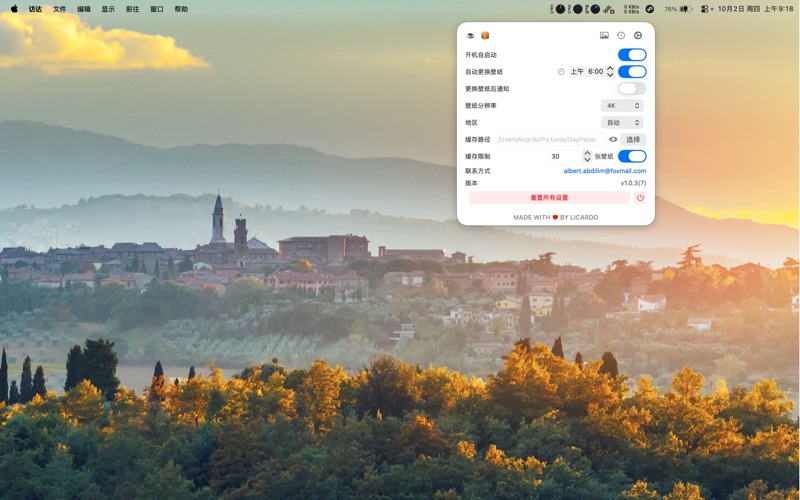Open the 编辑 menu
800x500 pixels.
(x=84, y=9)
